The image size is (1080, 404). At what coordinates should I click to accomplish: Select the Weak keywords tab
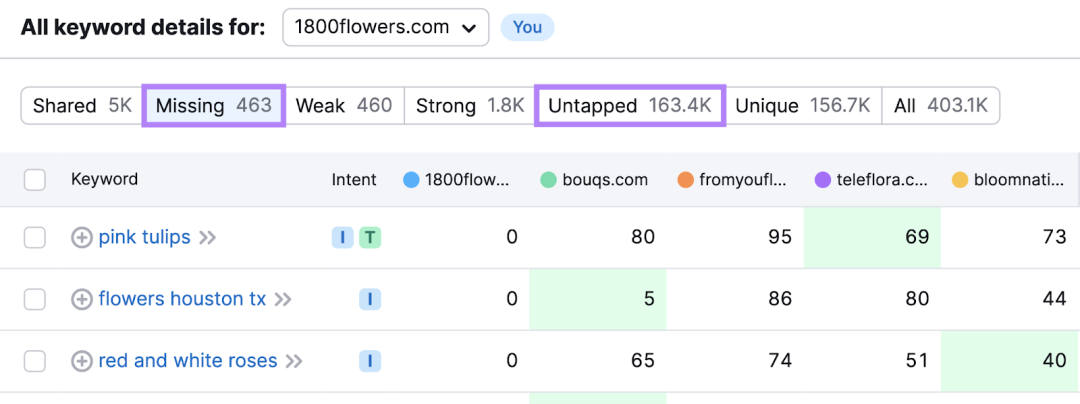tap(344, 106)
